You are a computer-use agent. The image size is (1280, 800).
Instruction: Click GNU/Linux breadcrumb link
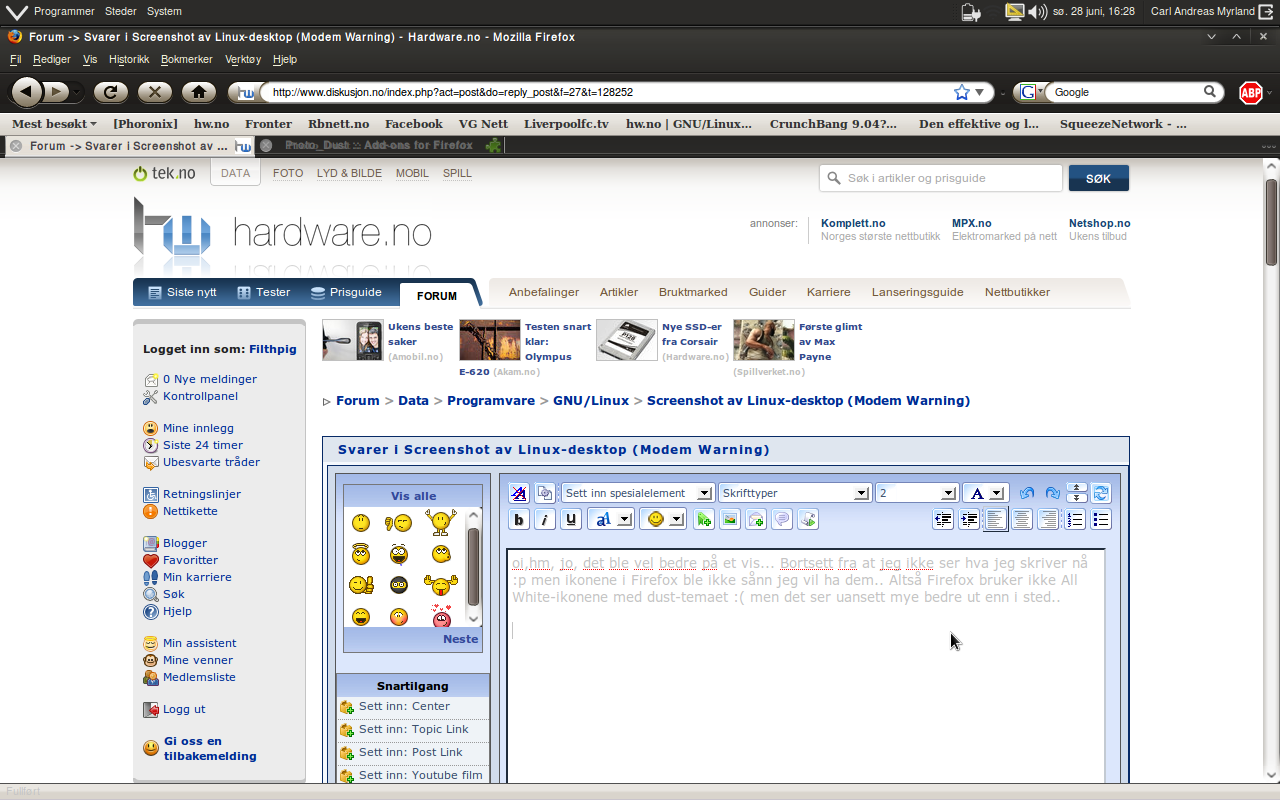click(591, 400)
